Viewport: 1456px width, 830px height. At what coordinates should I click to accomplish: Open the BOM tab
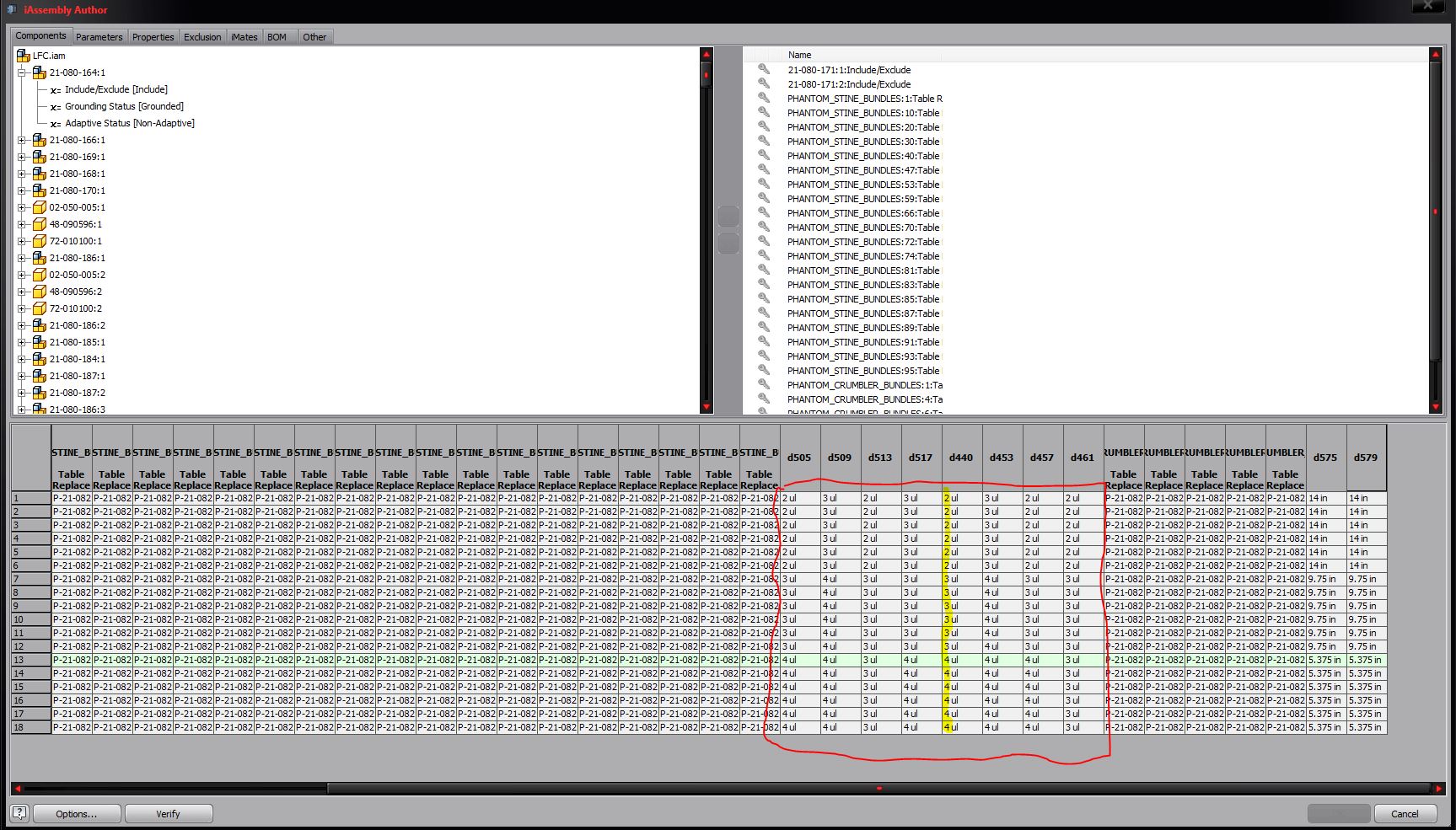pyautogui.click(x=276, y=36)
